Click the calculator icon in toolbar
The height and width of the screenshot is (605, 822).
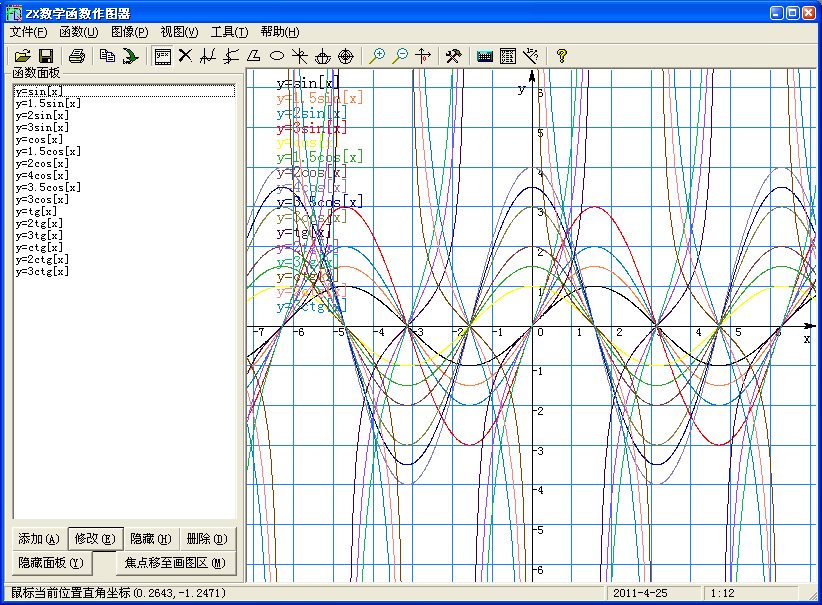point(508,56)
